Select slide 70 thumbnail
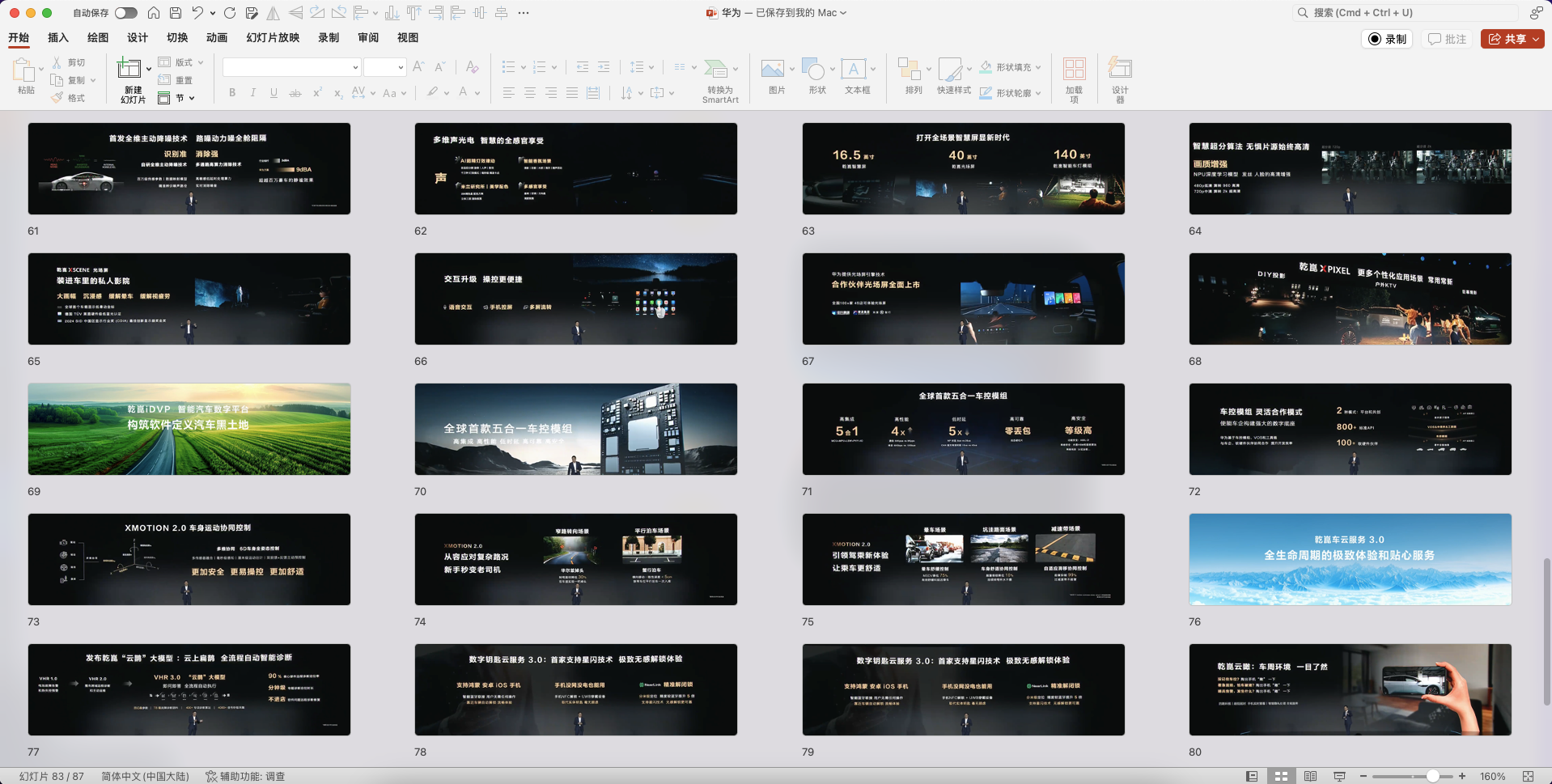Image resolution: width=1552 pixels, height=784 pixels. click(x=576, y=429)
